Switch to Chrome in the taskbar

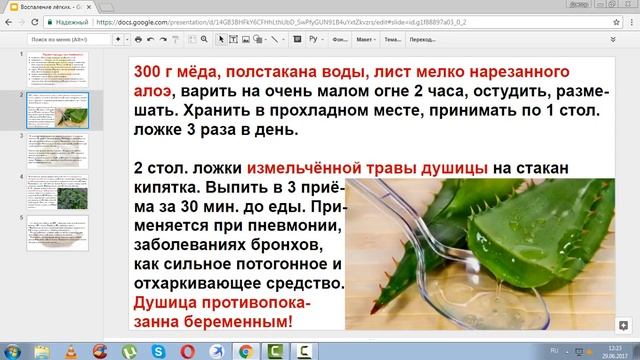point(246,351)
